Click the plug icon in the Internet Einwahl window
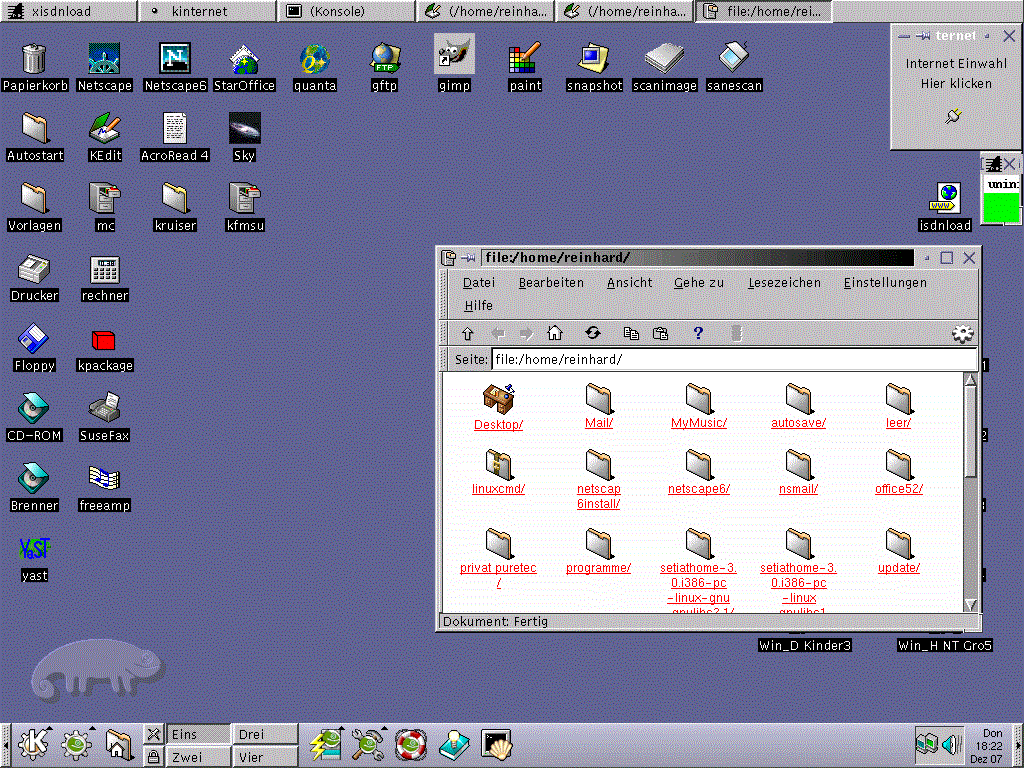This screenshot has height=768, width=1024. (x=953, y=116)
